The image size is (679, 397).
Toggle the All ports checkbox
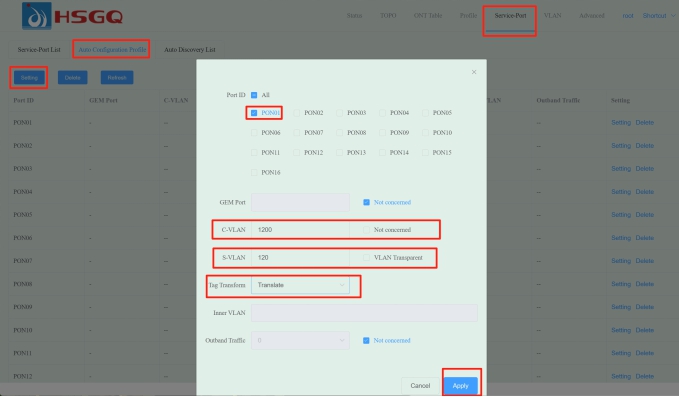pos(254,95)
